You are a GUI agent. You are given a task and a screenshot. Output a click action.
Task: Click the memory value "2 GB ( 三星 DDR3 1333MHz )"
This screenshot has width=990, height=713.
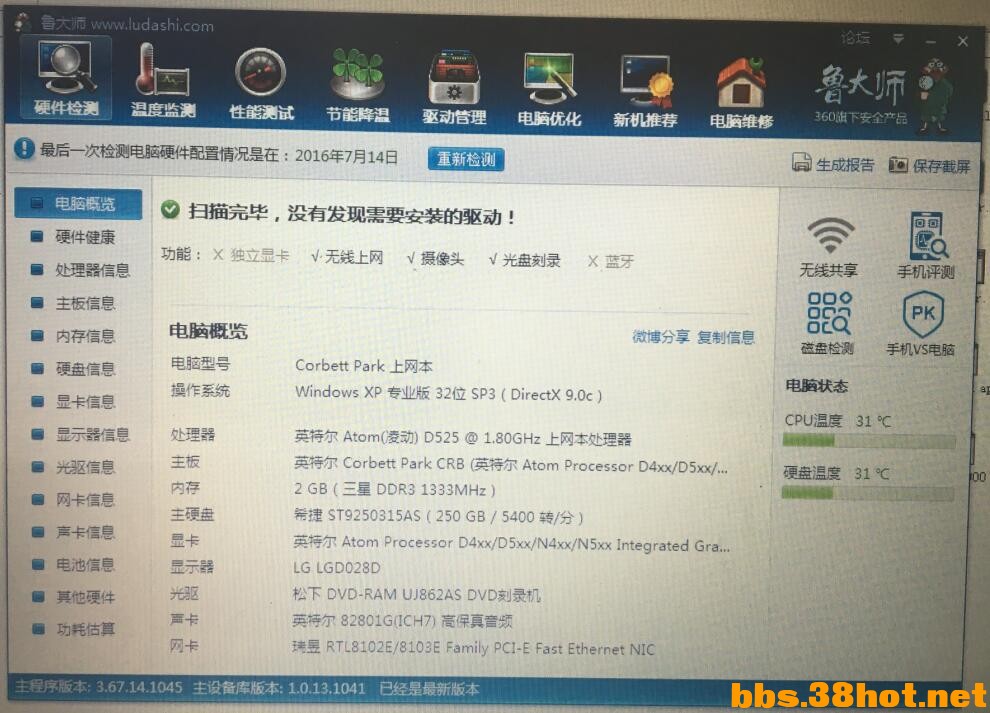coord(395,489)
